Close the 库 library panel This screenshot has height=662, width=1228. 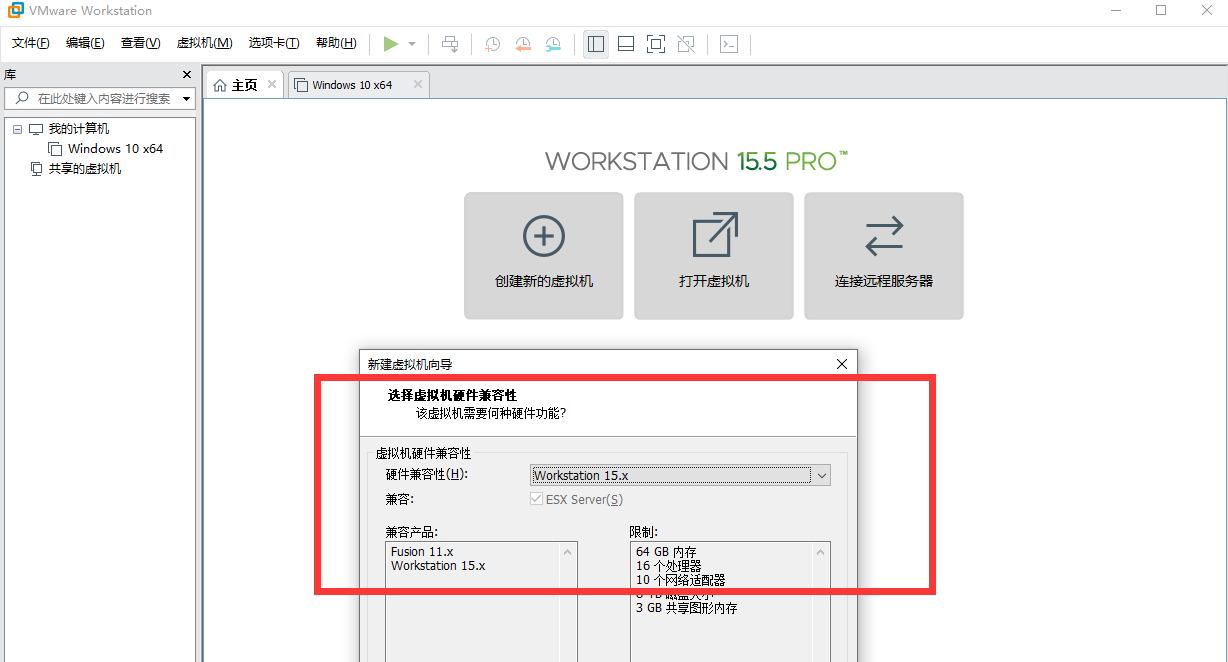(x=186, y=75)
